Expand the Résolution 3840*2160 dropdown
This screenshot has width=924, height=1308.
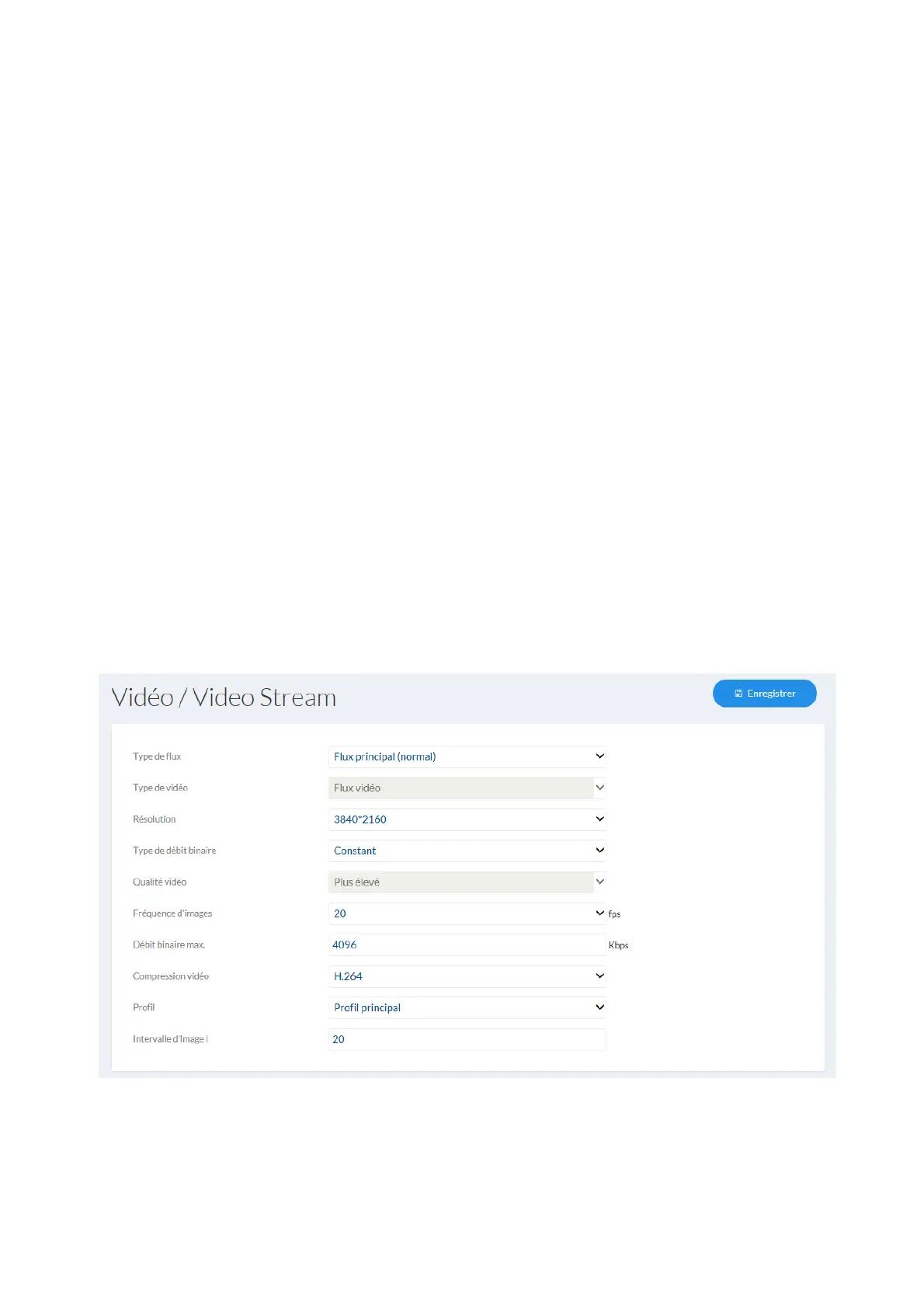467,819
